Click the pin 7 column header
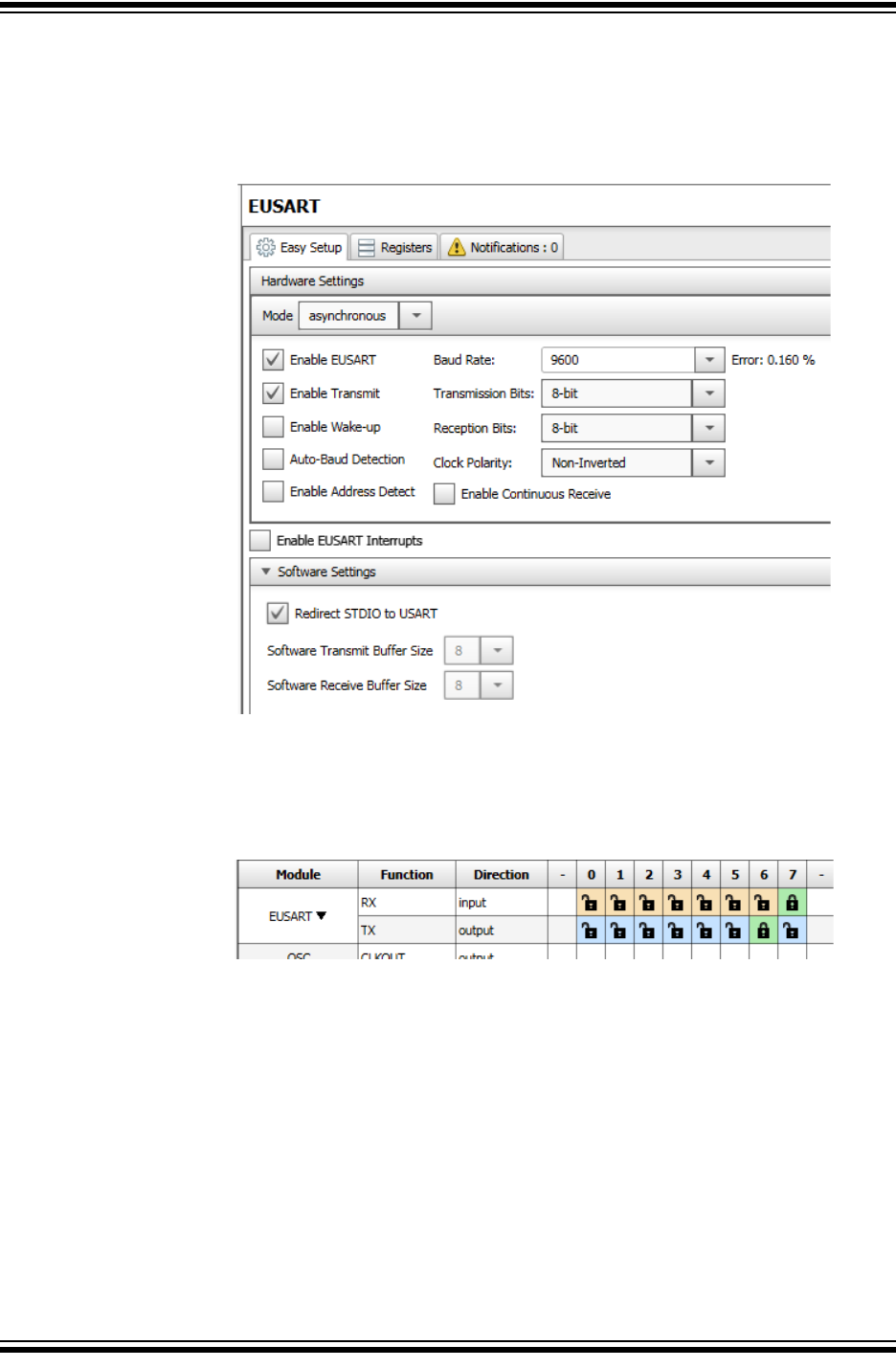 click(792, 874)
